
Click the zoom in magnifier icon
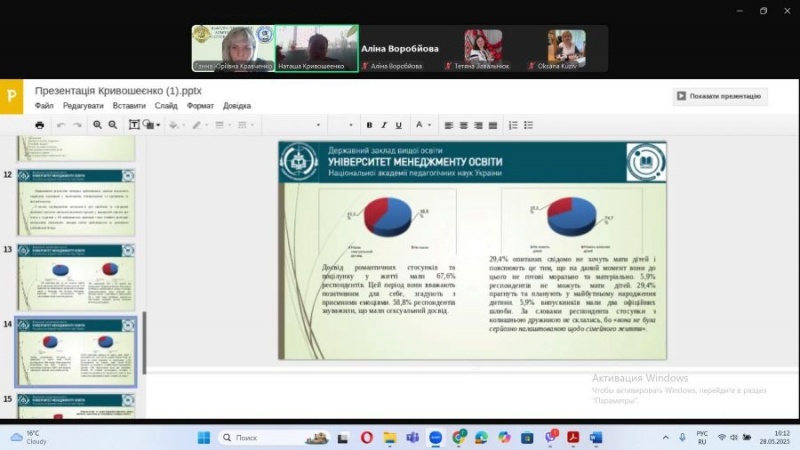(x=98, y=125)
